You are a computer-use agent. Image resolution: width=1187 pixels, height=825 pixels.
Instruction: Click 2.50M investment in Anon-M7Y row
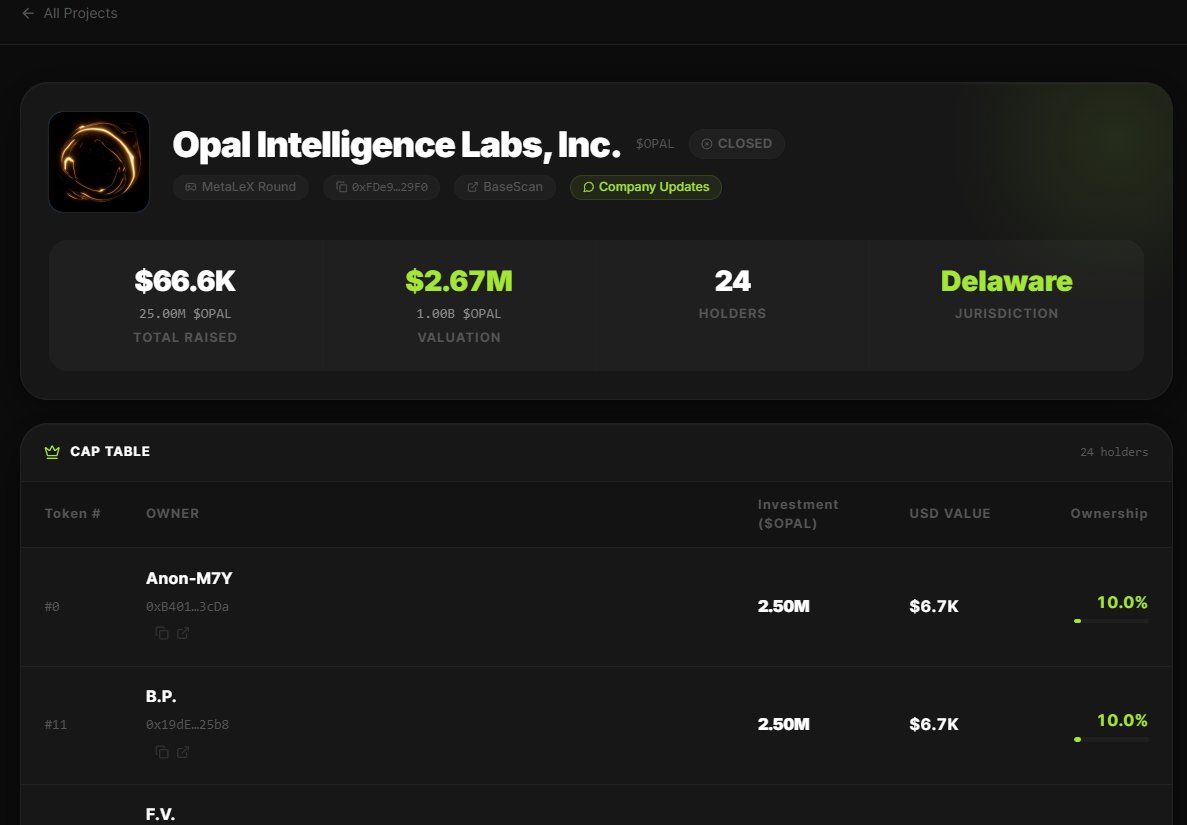(784, 606)
